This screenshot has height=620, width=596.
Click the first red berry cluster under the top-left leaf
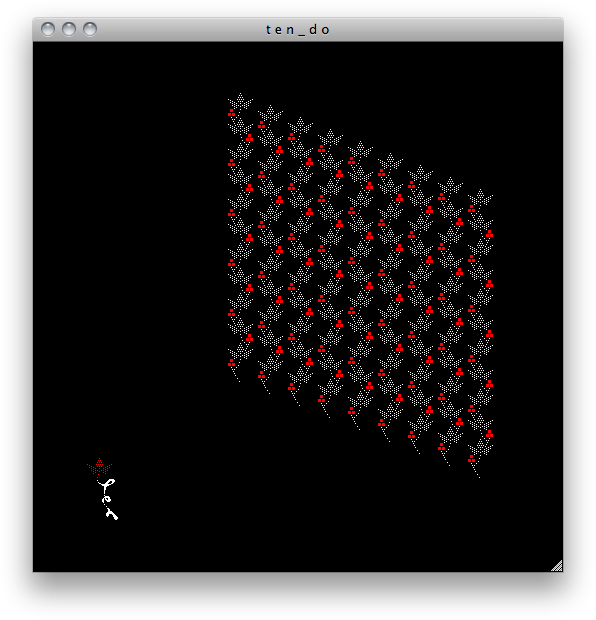[232, 113]
